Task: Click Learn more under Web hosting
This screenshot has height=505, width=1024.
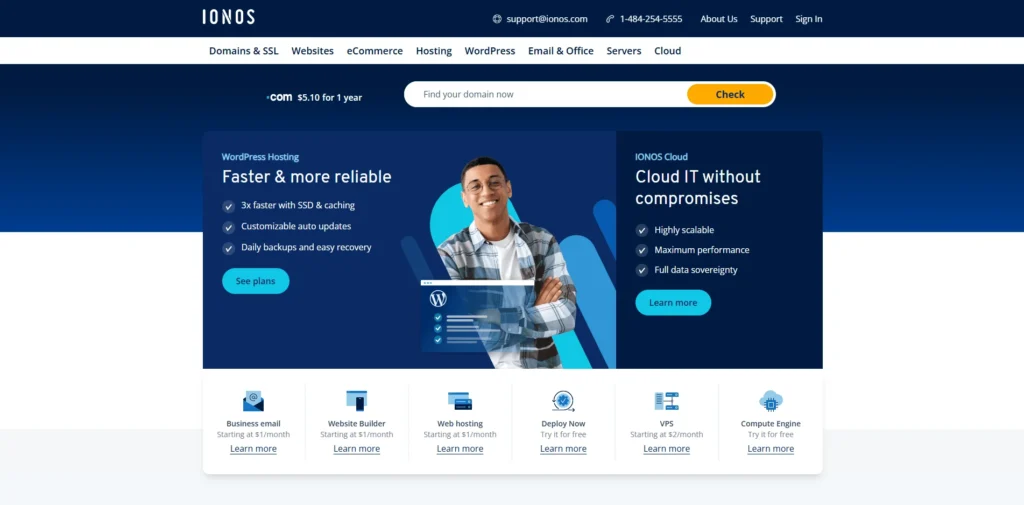Action: pos(460,449)
